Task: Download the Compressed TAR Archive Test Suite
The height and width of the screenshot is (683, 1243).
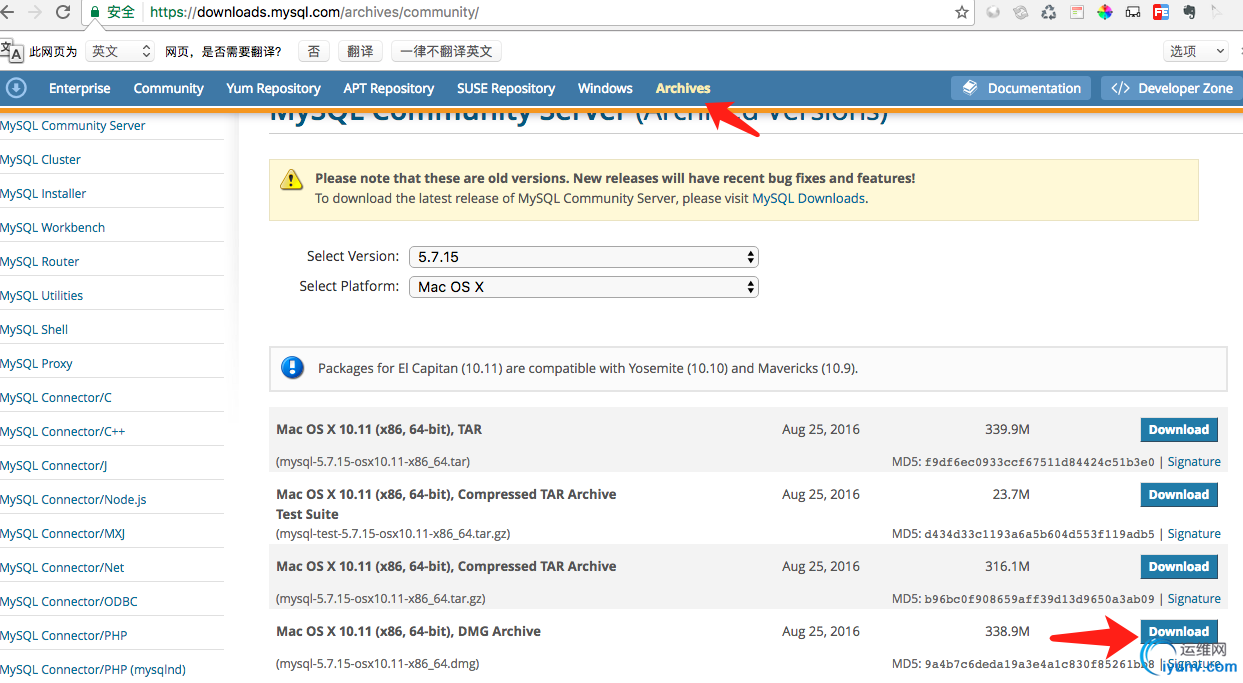Action: click(1179, 495)
